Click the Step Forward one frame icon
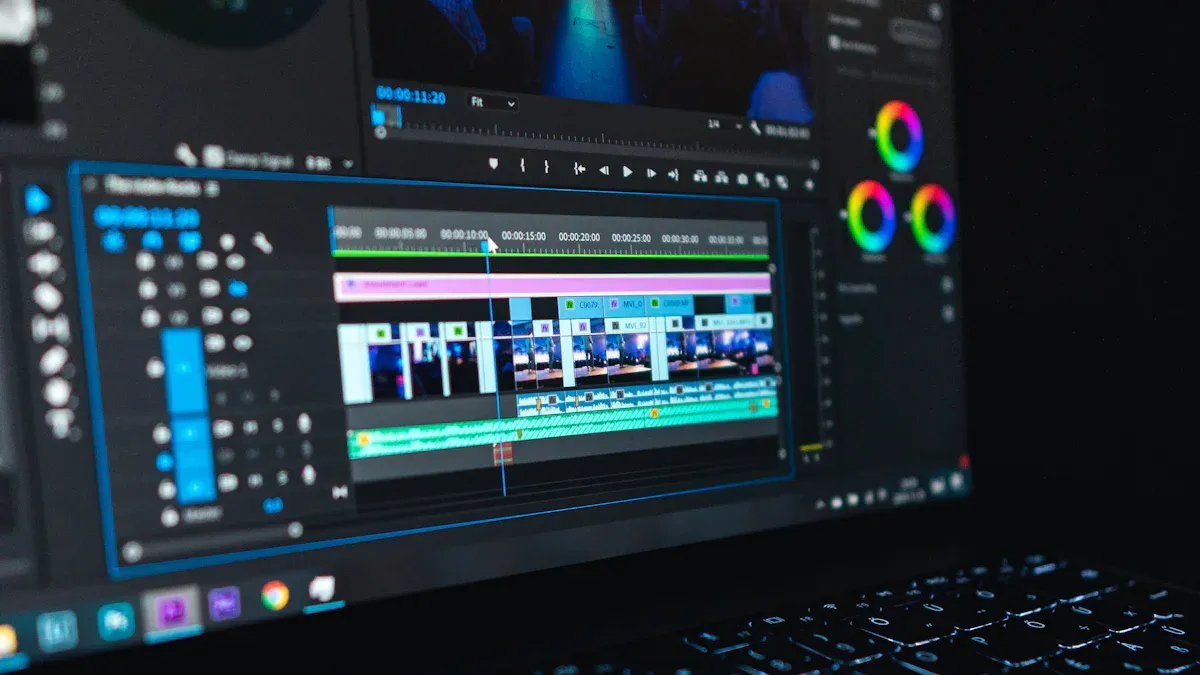This screenshot has height=675, width=1200. (651, 172)
